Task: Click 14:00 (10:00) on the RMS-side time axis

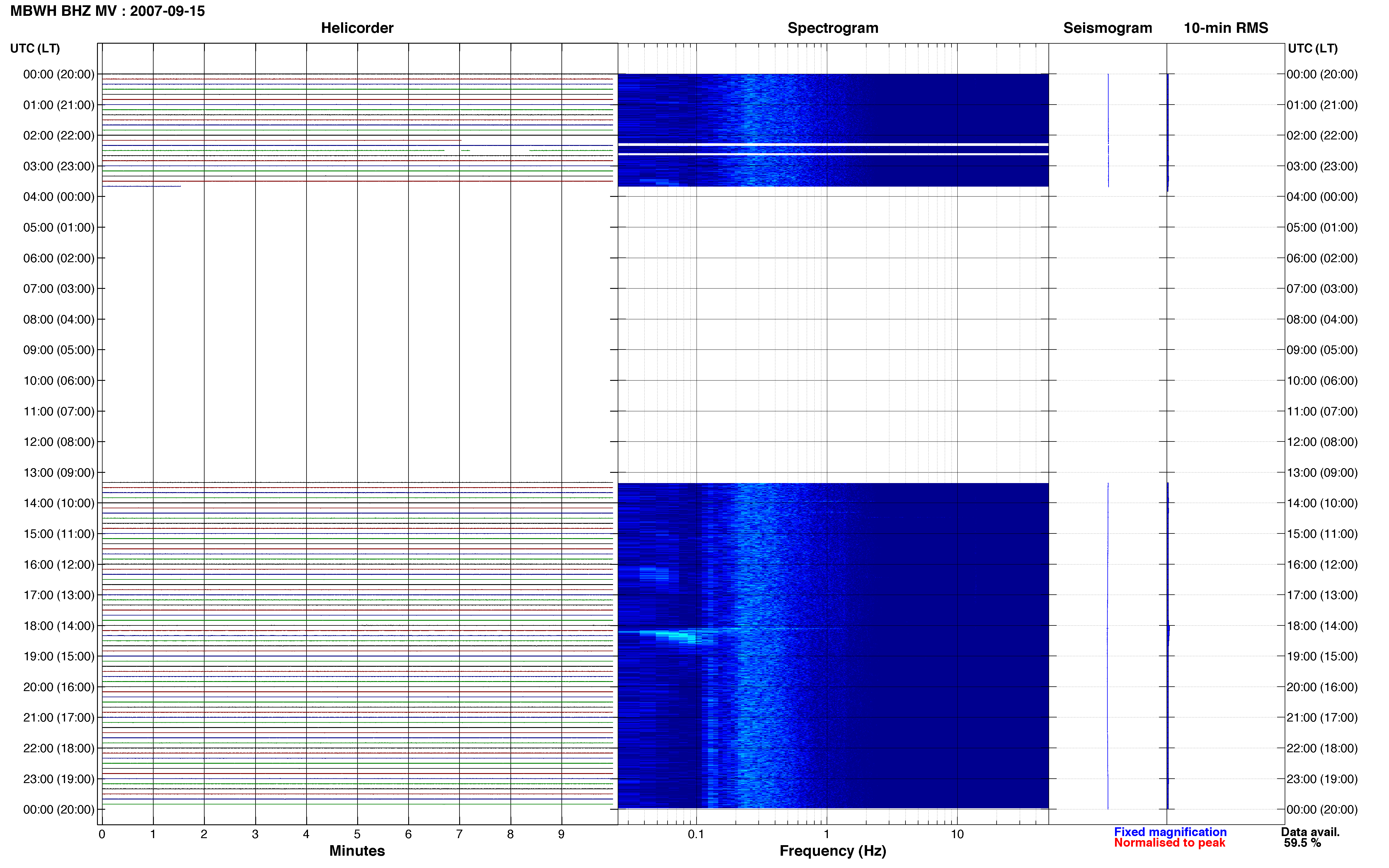Action: pos(1322,504)
